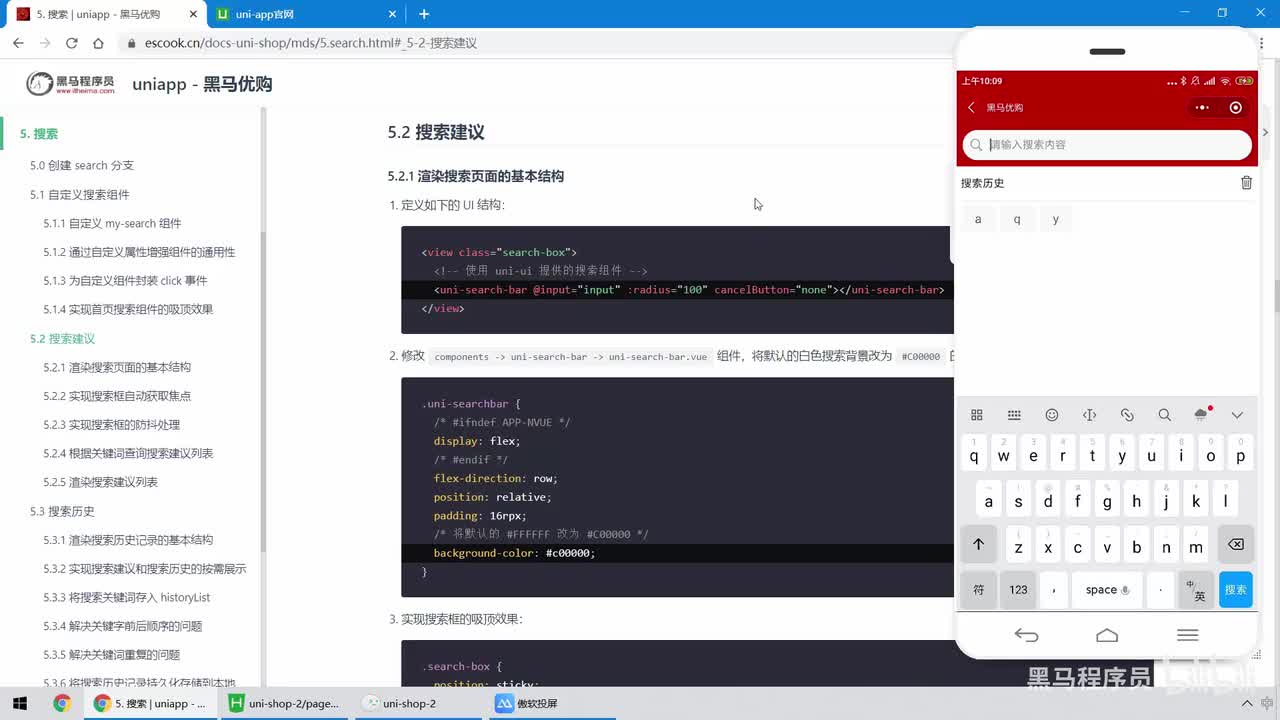Open uniapp - 黑马优购 site title
This screenshot has height=720, width=1280.
coord(202,84)
